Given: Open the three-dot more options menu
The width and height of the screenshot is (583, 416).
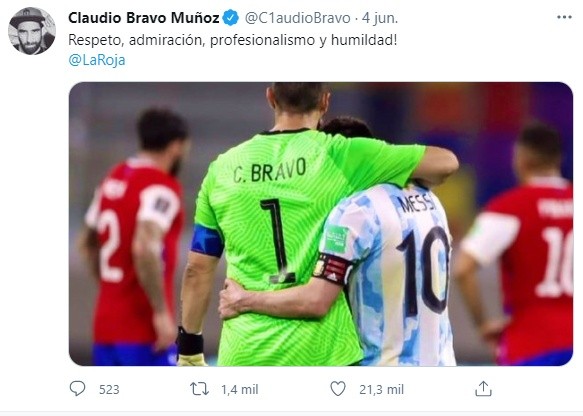Looking at the screenshot, I should [x=564, y=17].
